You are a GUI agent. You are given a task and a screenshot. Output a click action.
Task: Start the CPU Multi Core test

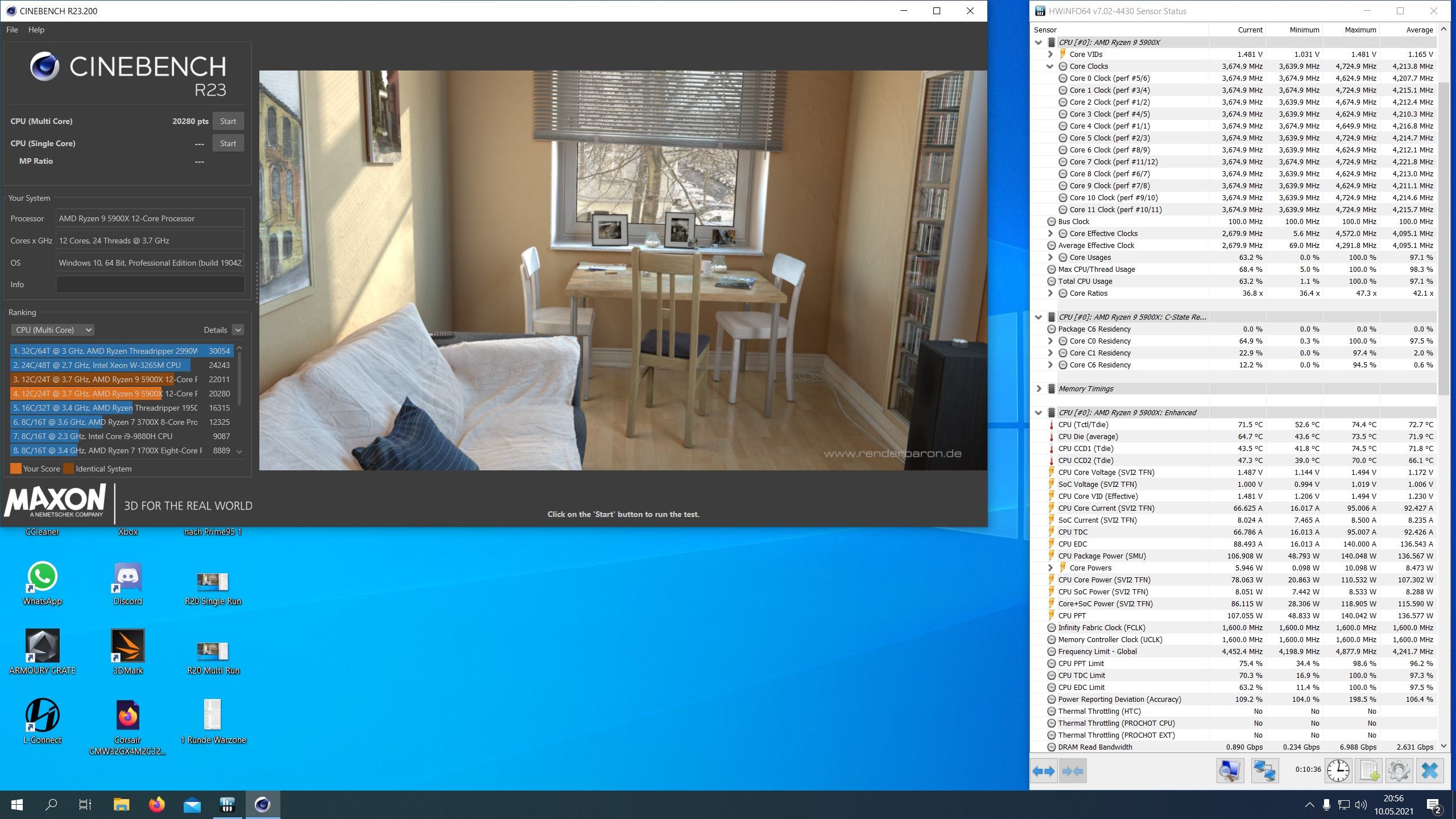(228, 121)
